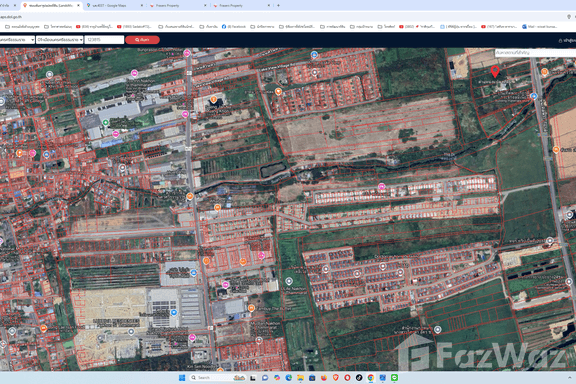Open File Explorer from taskbar

(300, 378)
